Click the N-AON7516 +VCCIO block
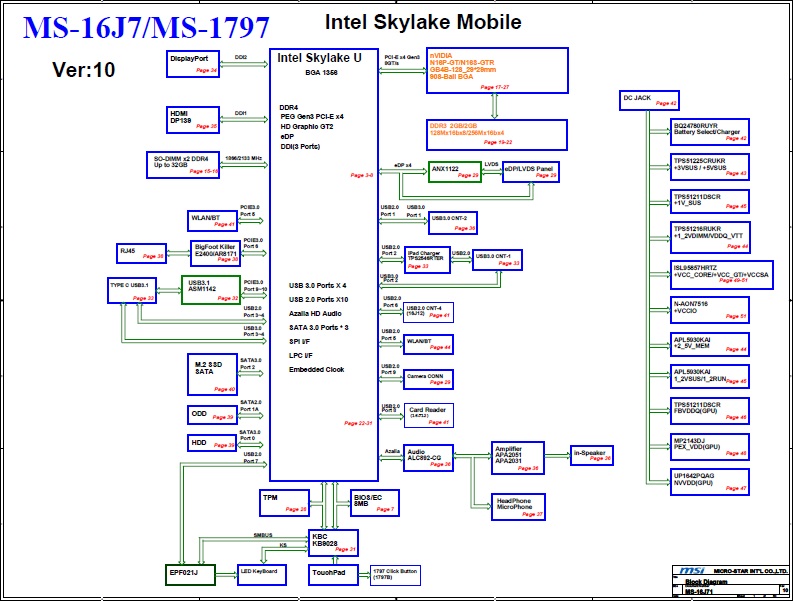Image resolution: width=793 pixels, height=601 pixels. click(710, 310)
